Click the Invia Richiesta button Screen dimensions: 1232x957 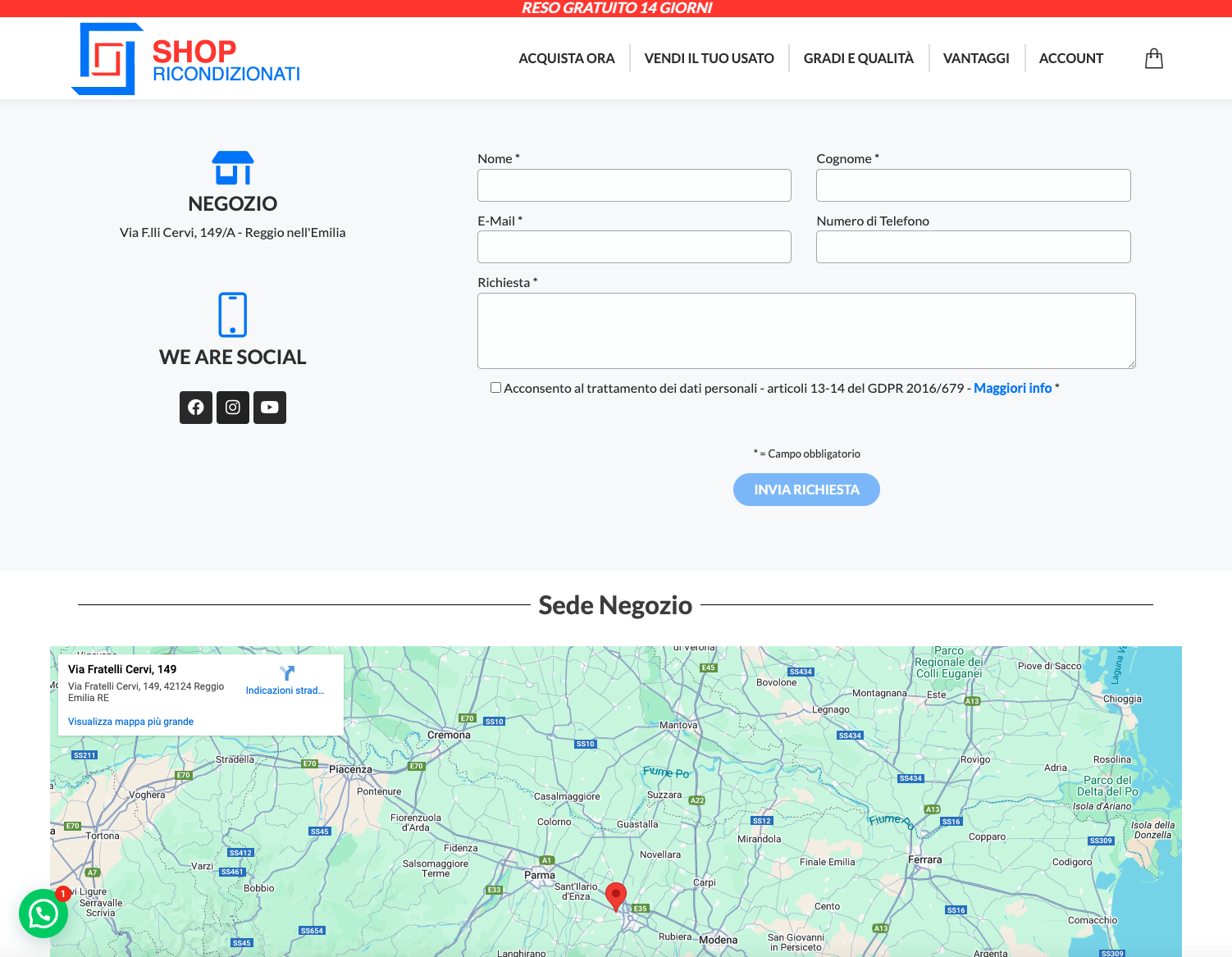(x=805, y=489)
